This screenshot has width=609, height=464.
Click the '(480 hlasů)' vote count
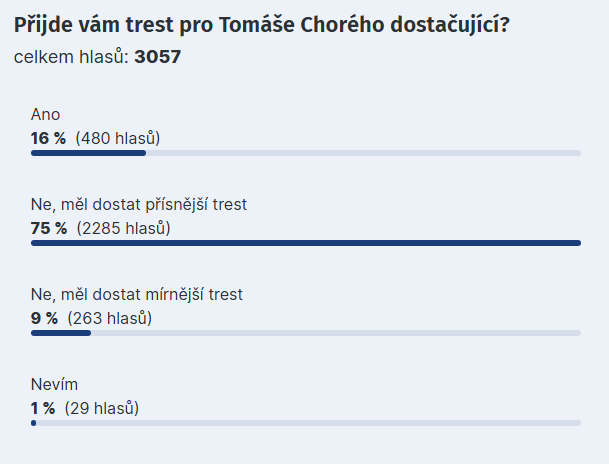click(x=118, y=138)
